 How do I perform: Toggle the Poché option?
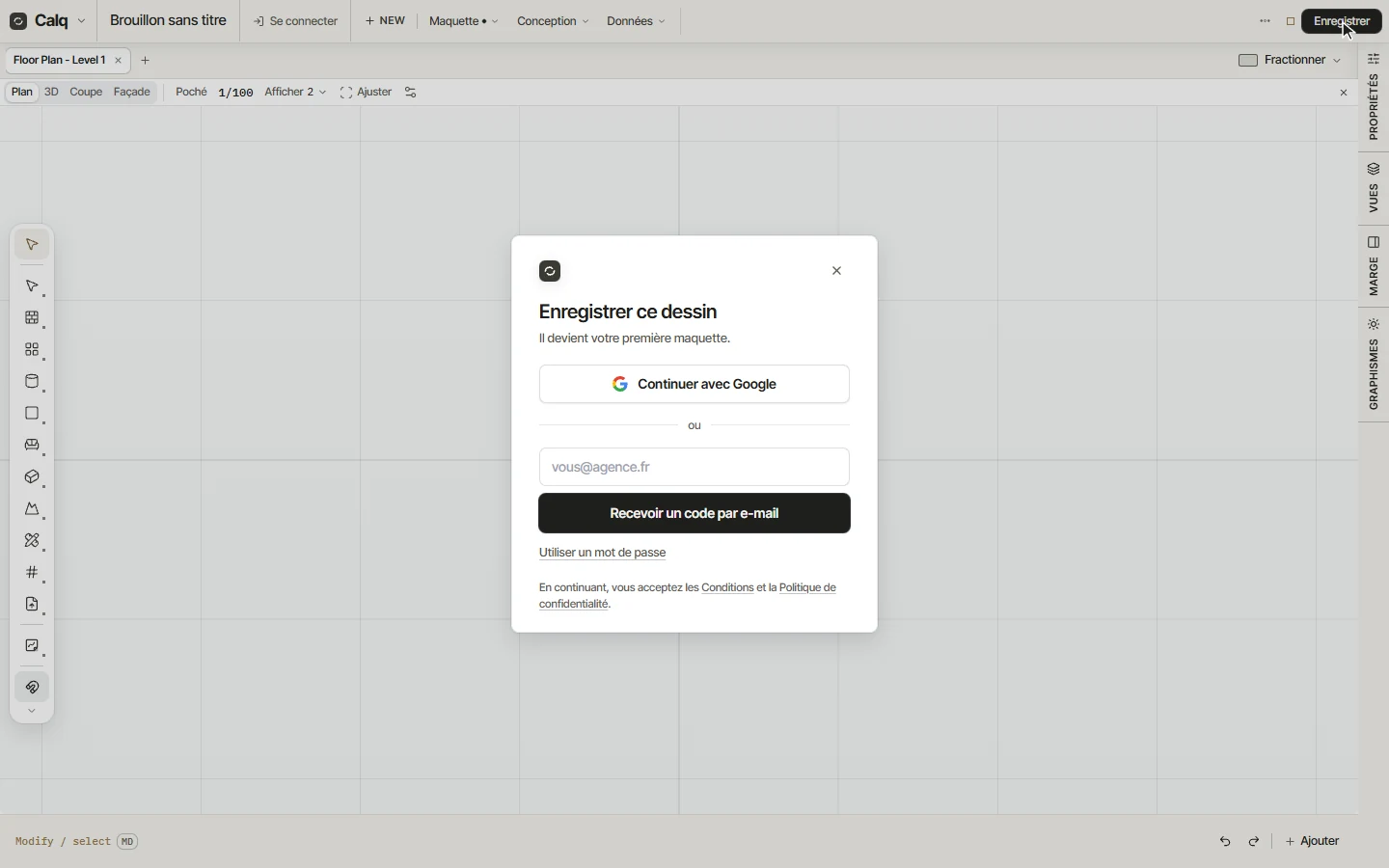192,93
